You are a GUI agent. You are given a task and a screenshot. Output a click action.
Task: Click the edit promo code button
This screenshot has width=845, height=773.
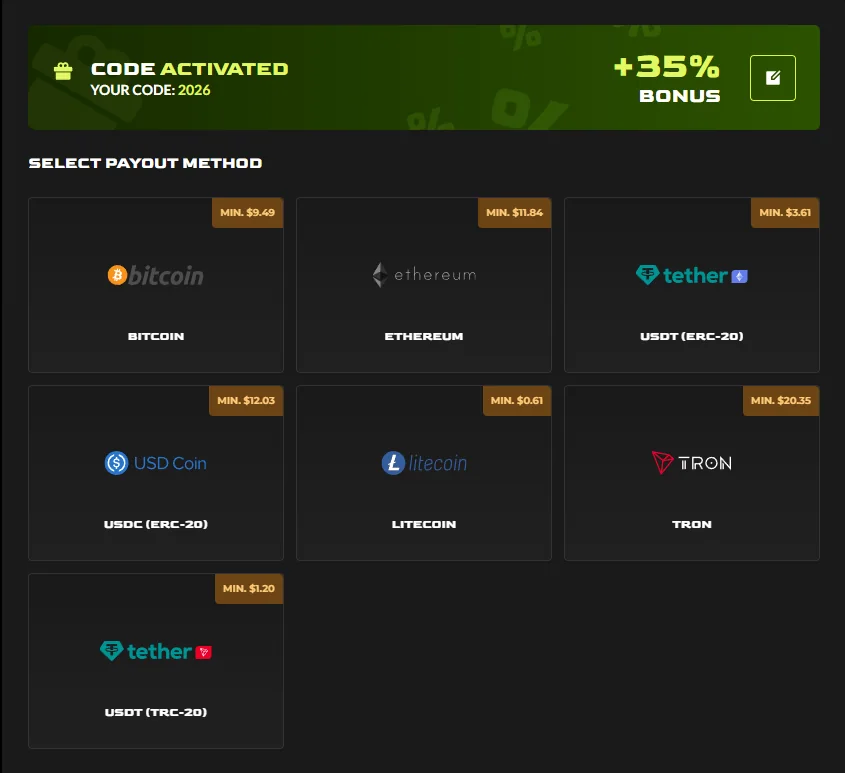pos(772,78)
